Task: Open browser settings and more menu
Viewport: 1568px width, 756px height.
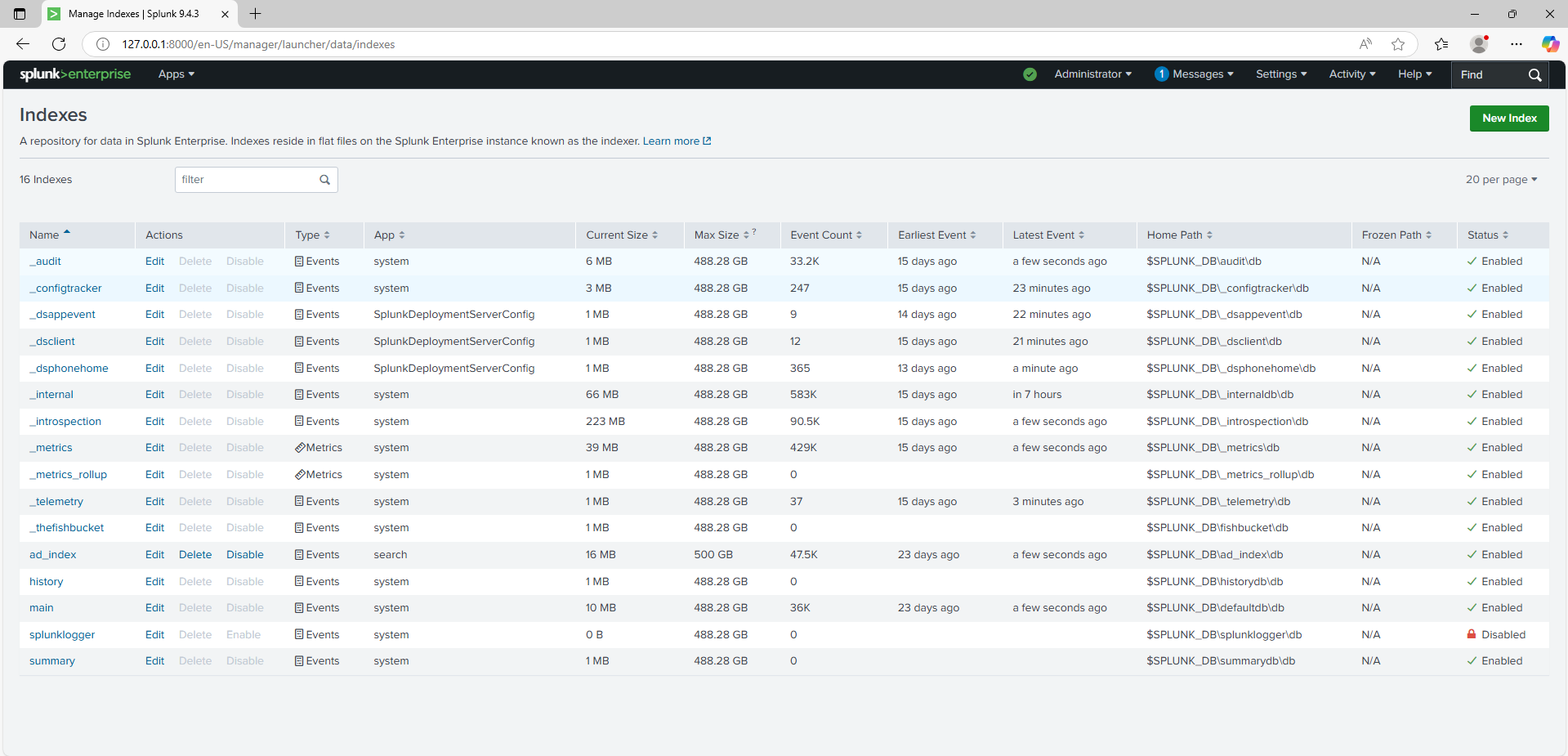Action: click(1517, 44)
